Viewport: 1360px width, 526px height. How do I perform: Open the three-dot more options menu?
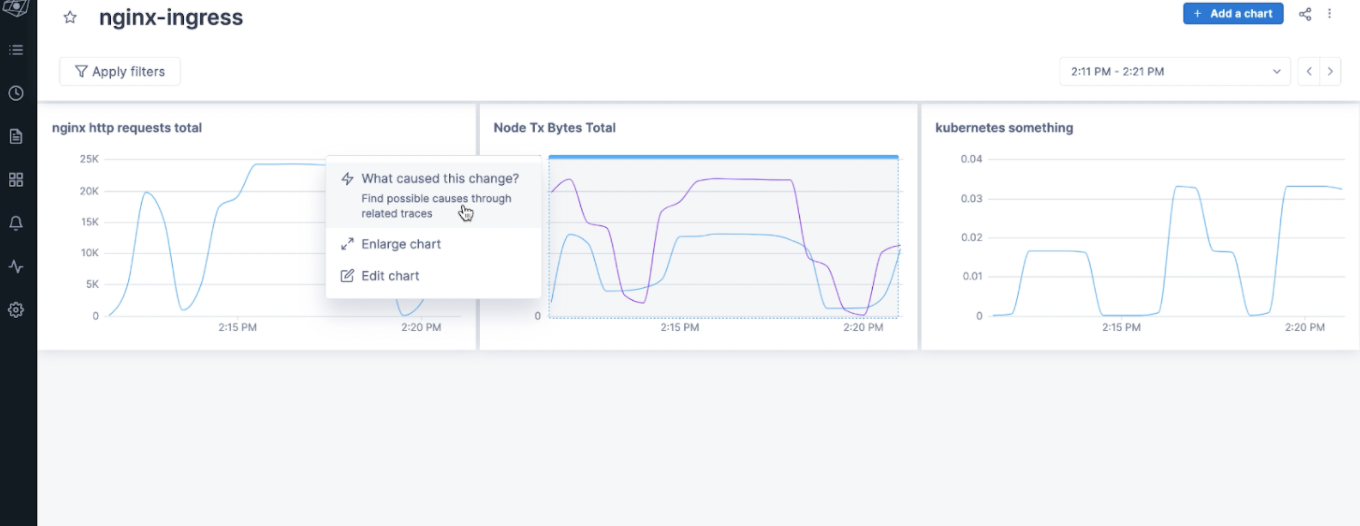[1330, 14]
